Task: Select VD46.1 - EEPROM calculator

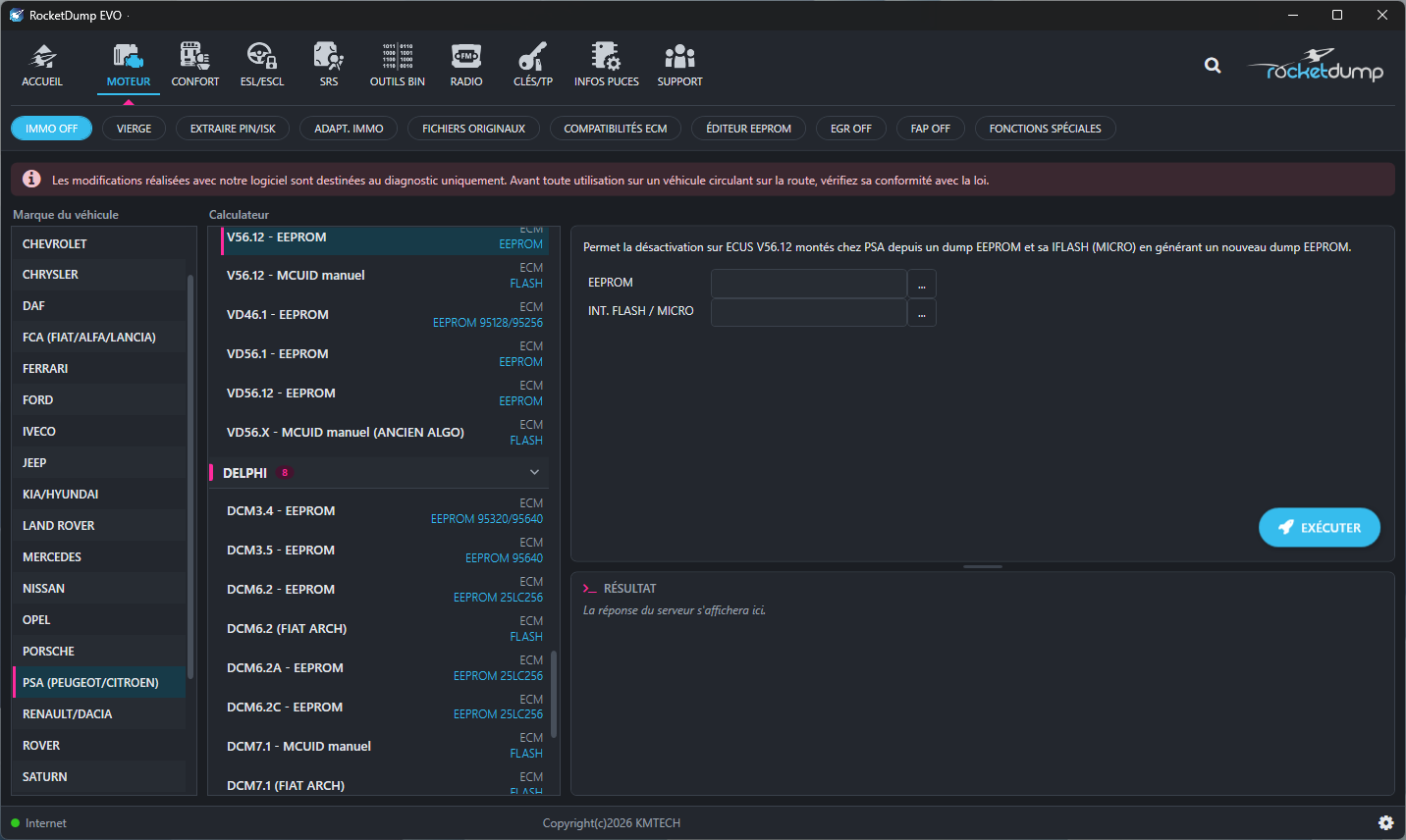Action: click(380, 314)
